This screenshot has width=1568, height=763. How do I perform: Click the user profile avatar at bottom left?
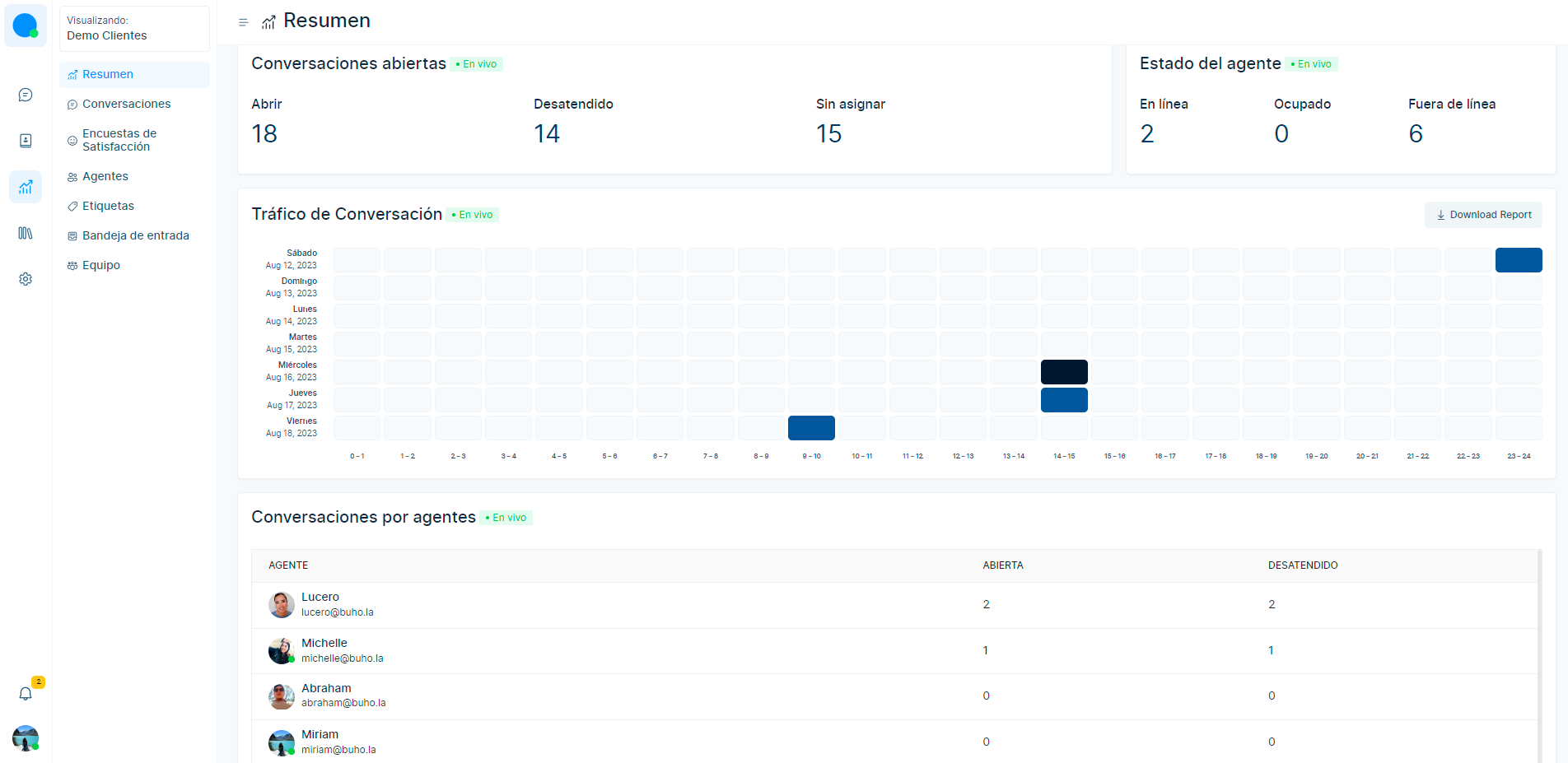[x=26, y=738]
